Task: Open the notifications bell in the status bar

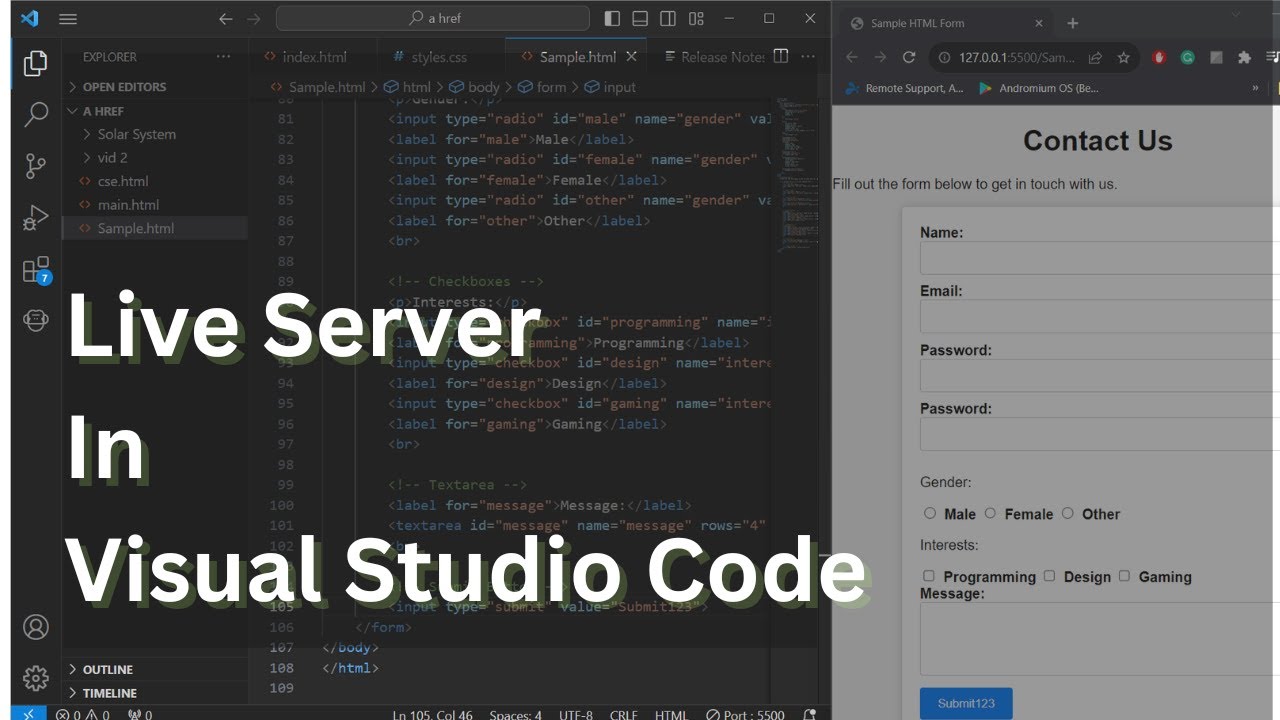Action: pos(810,714)
